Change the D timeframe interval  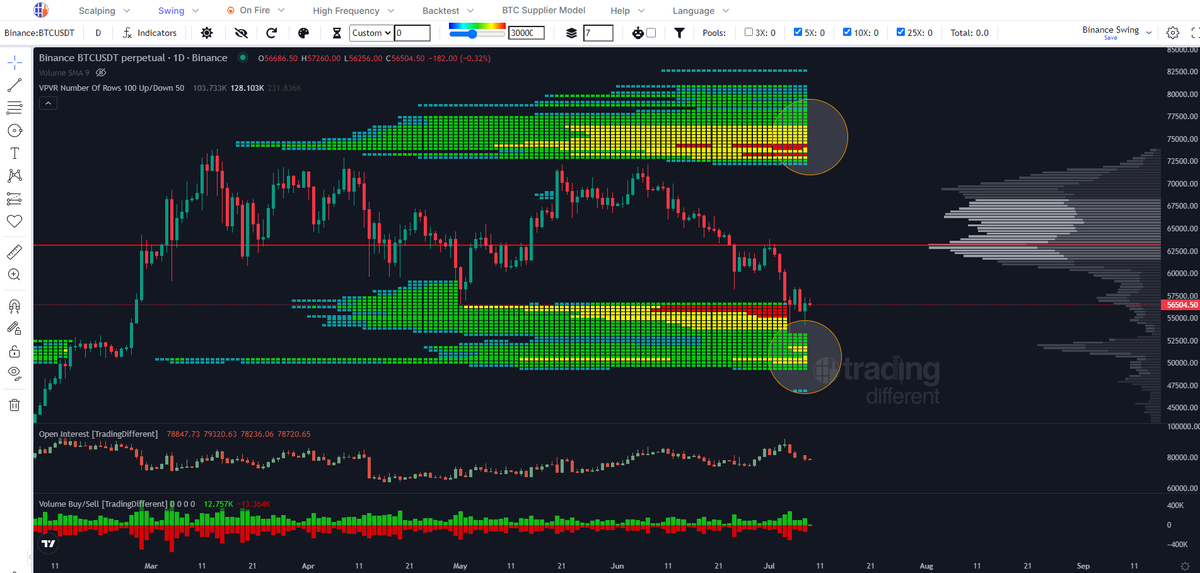pos(98,33)
